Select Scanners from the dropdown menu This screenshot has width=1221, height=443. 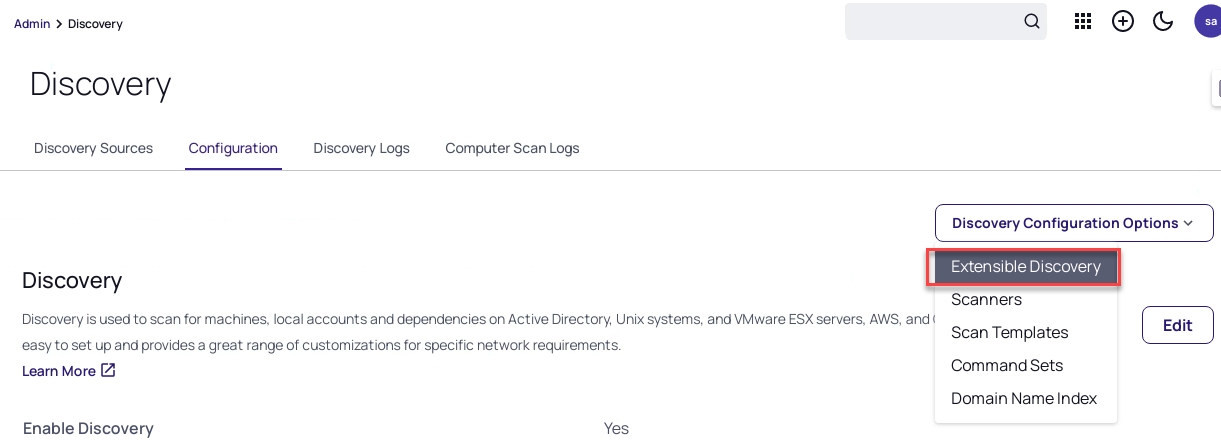click(x=986, y=299)
